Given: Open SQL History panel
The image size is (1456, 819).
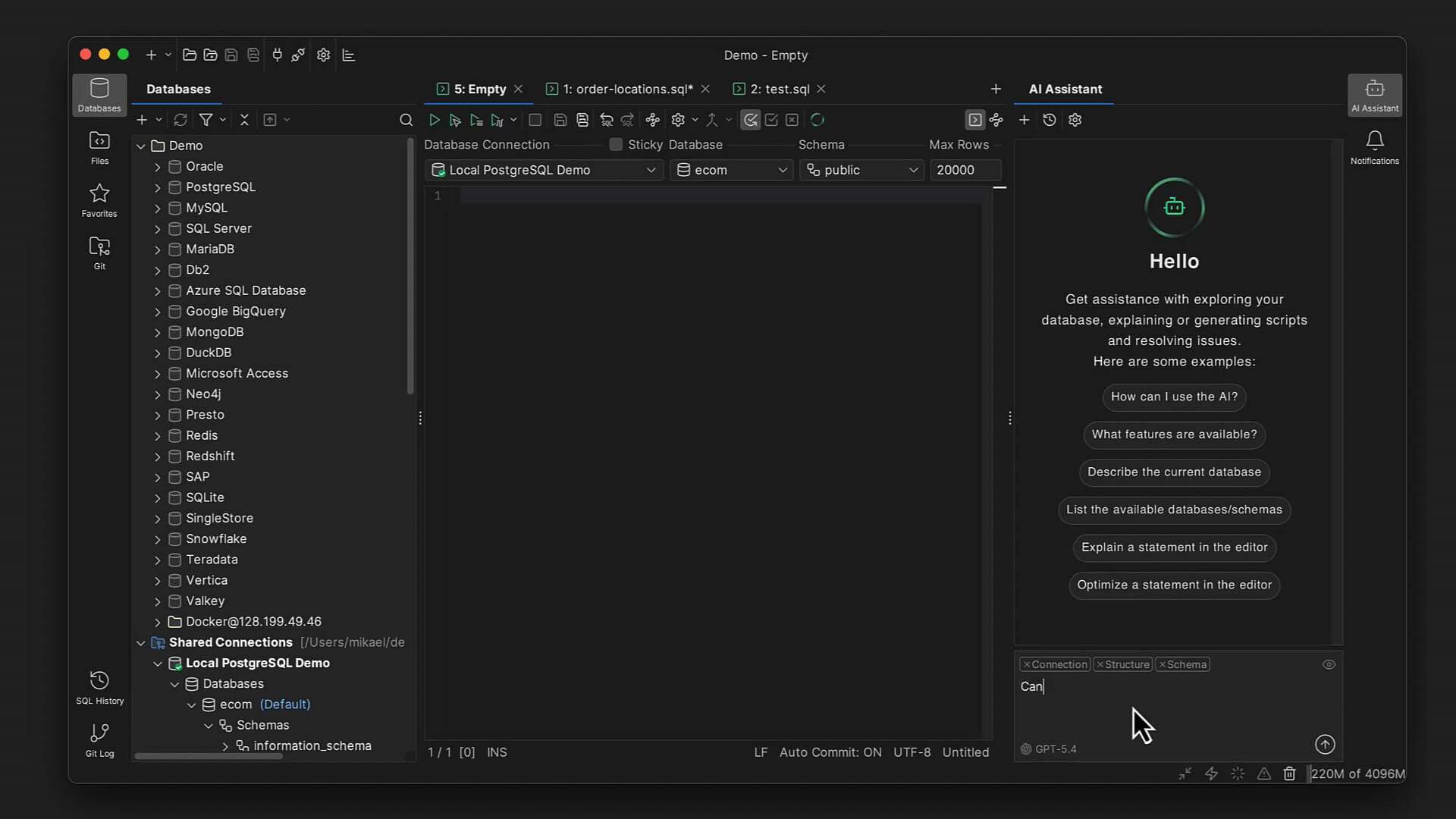Looking at the screenshot, I should [x=99, y=688].
